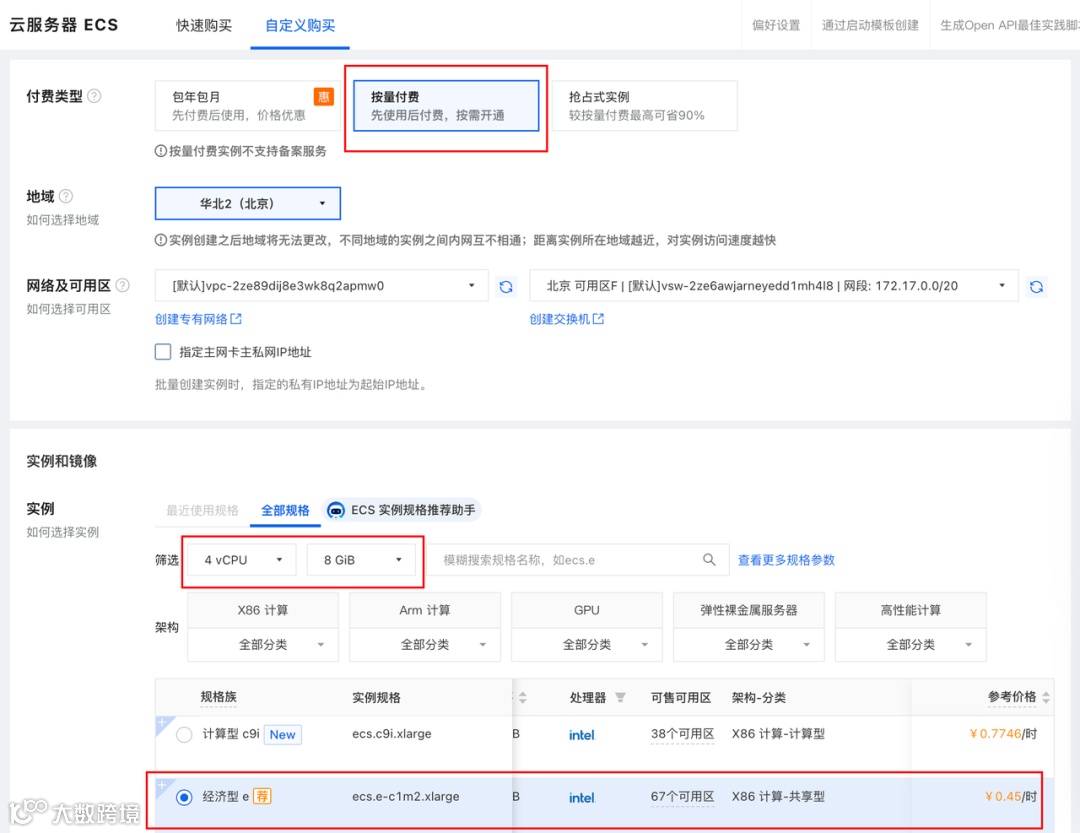Click external link icon beside 创建交换机
The width and height of the screenshot is (1080, 833).
(x=599, y=318)
